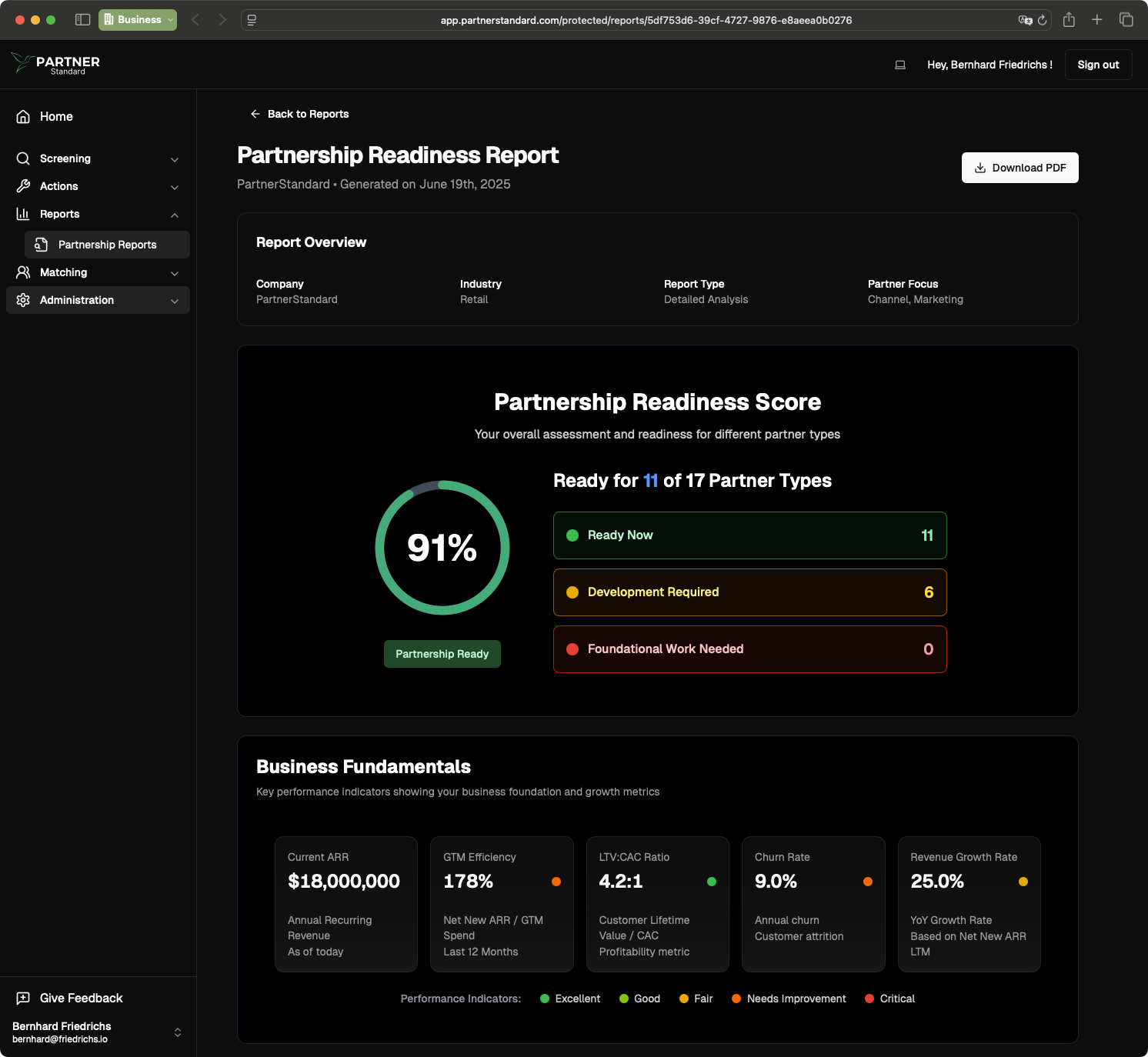Click the download icon in PDF button
Viewport: 1148px width, 1057px height.
pyautogui.click(x=980, y=168)
